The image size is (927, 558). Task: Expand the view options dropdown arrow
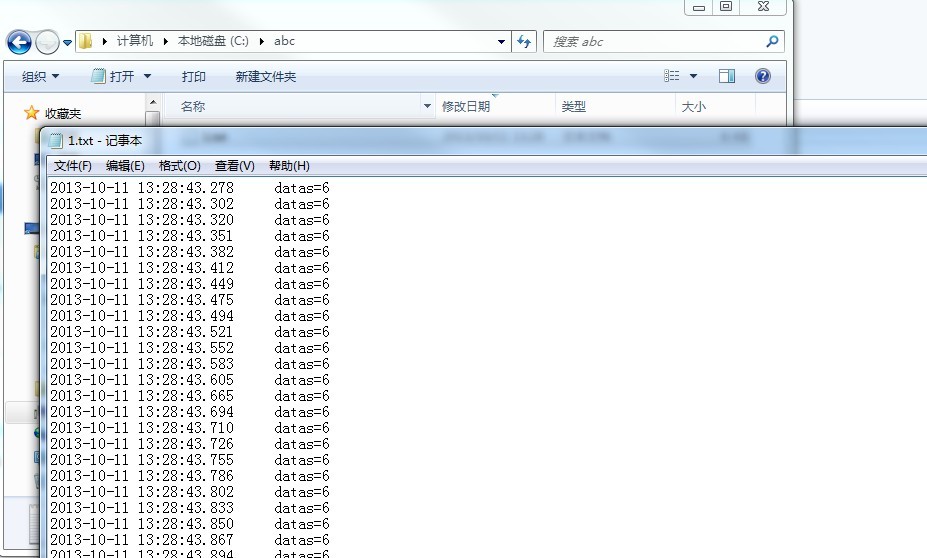693,76
